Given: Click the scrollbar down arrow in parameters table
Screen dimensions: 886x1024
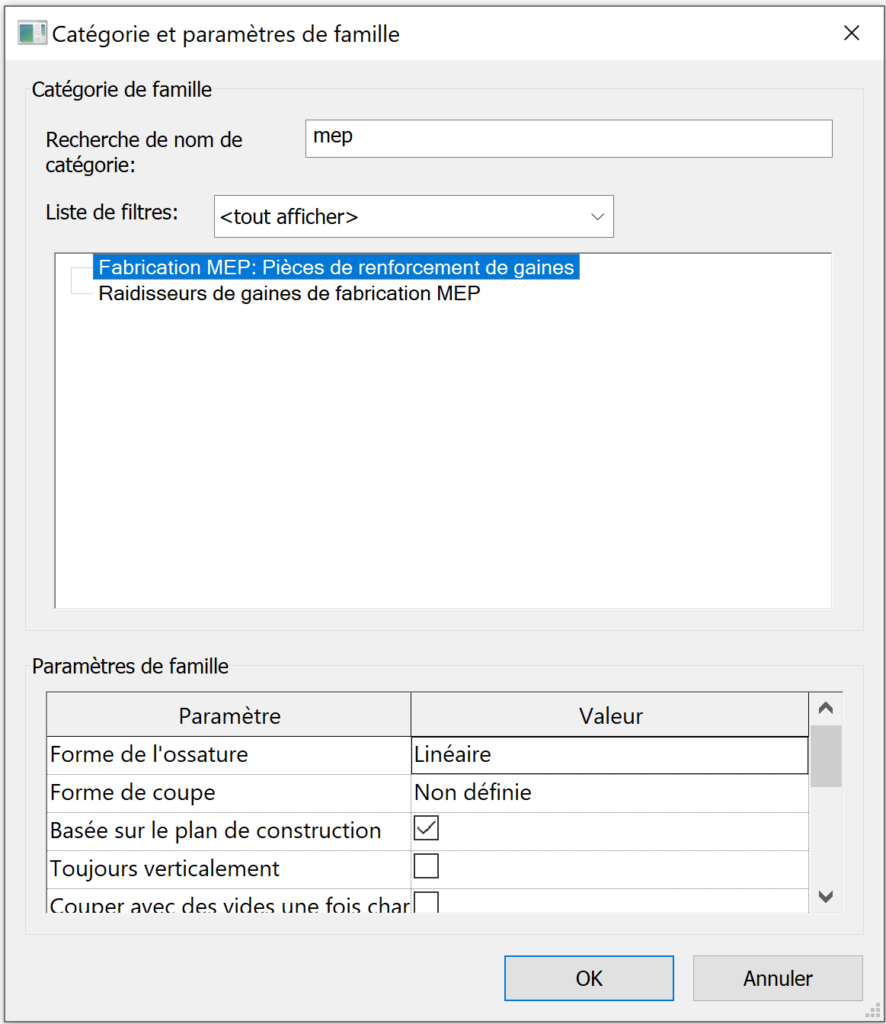Looking at the screenshot, I should pyautogui.click(x=826, y=897).
